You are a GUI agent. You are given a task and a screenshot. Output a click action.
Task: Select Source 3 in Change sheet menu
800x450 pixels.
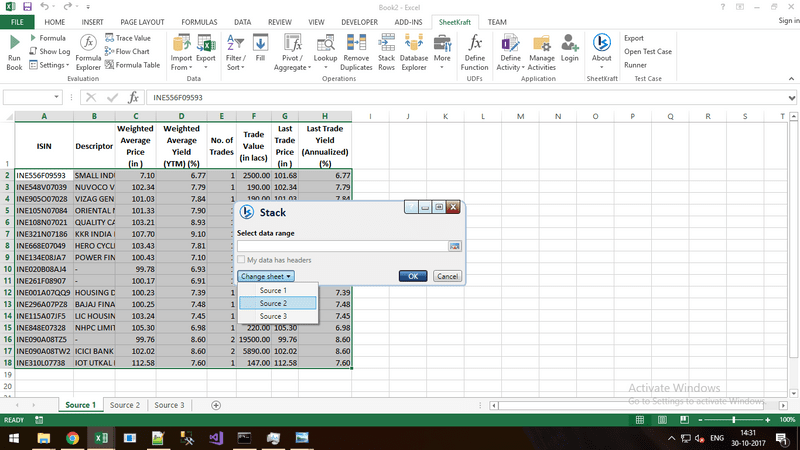click(278, 316)
